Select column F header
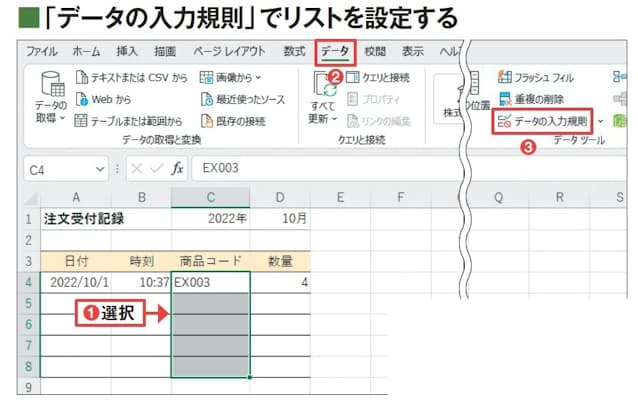The width and height of the screenshot is (638, 407). (x=400, y=198)
